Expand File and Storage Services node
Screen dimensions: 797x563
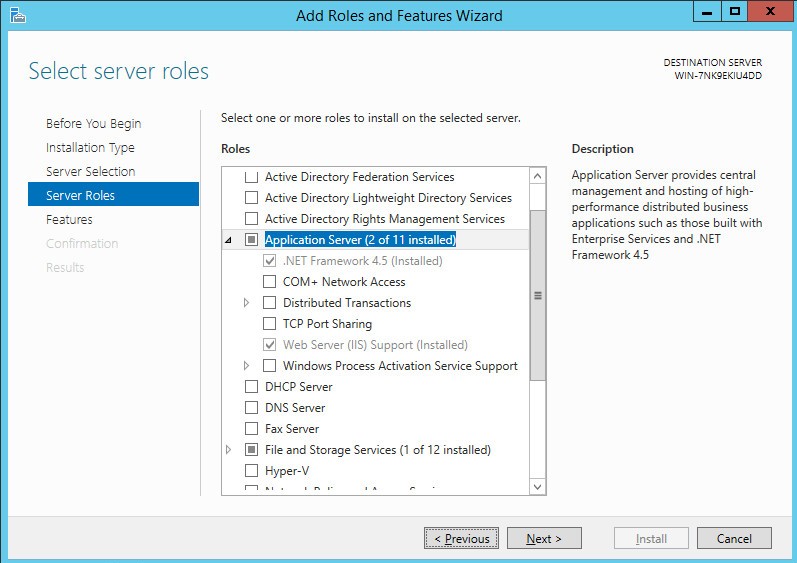pyautogui.click(x=228, y=450)
